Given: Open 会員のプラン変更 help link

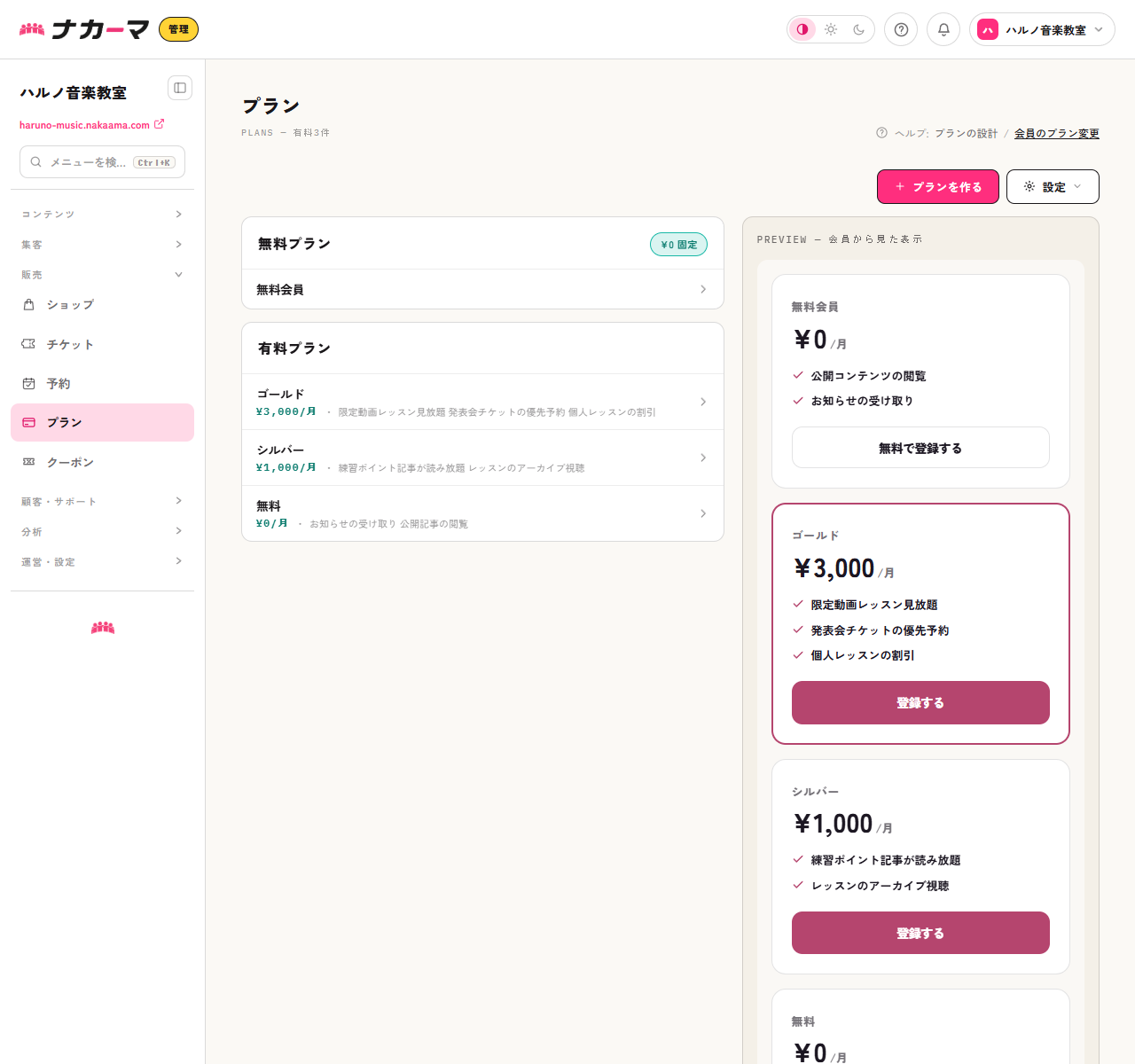Looking at the screenshot, I should click(x=1057, y=134).
